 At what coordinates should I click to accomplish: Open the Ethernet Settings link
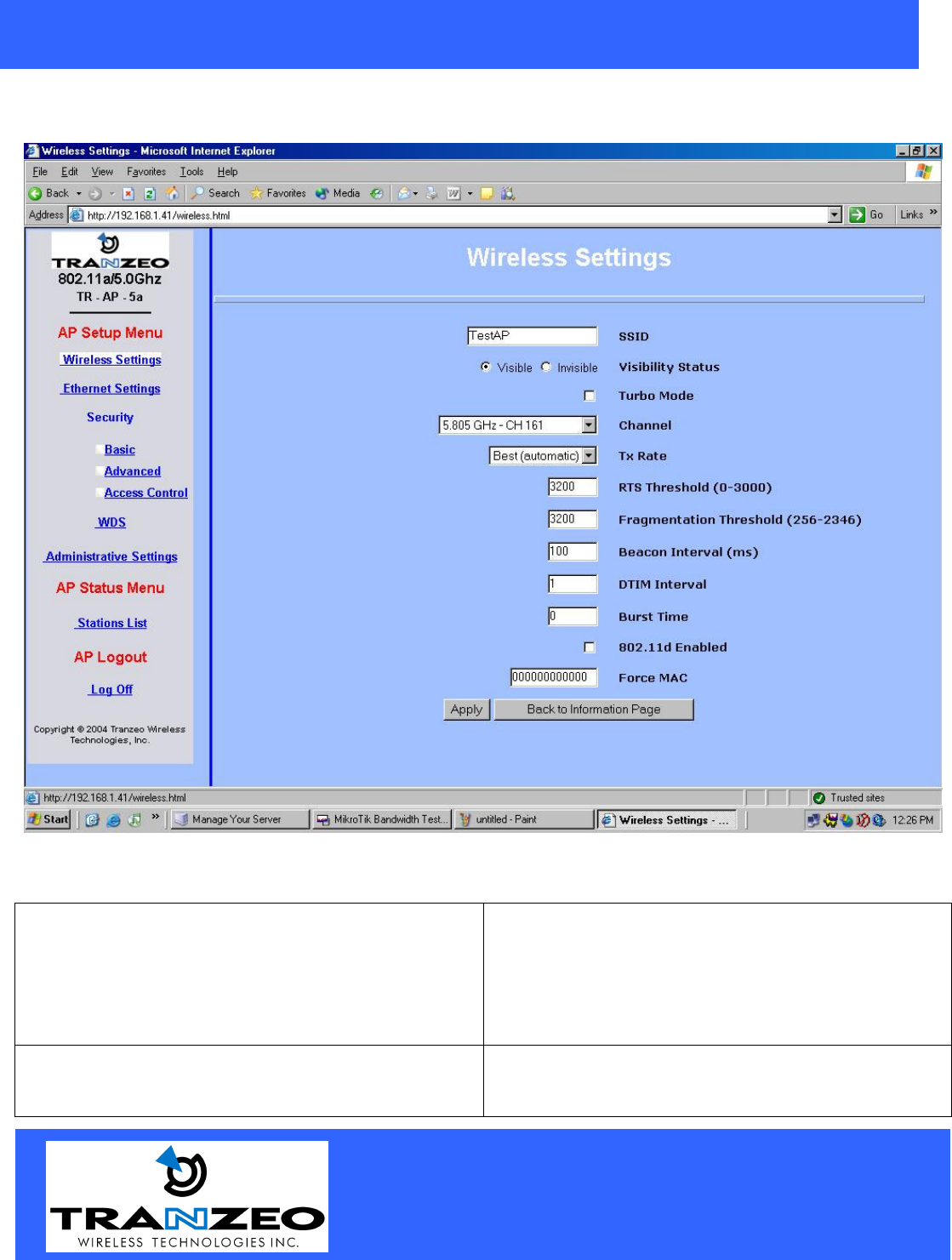pyautogui.click(x=111, y=389)
